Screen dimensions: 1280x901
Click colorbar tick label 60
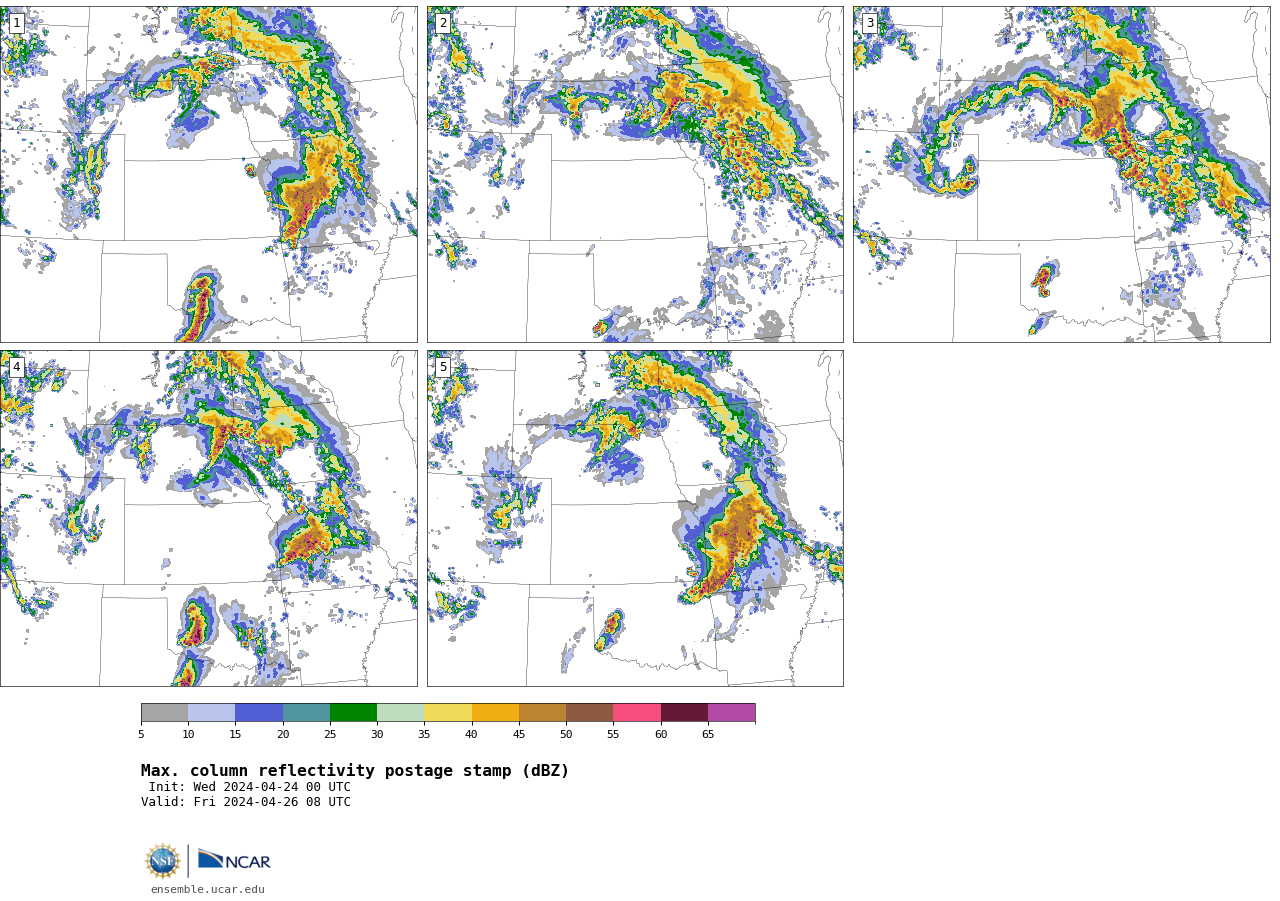tap(661, 735)
